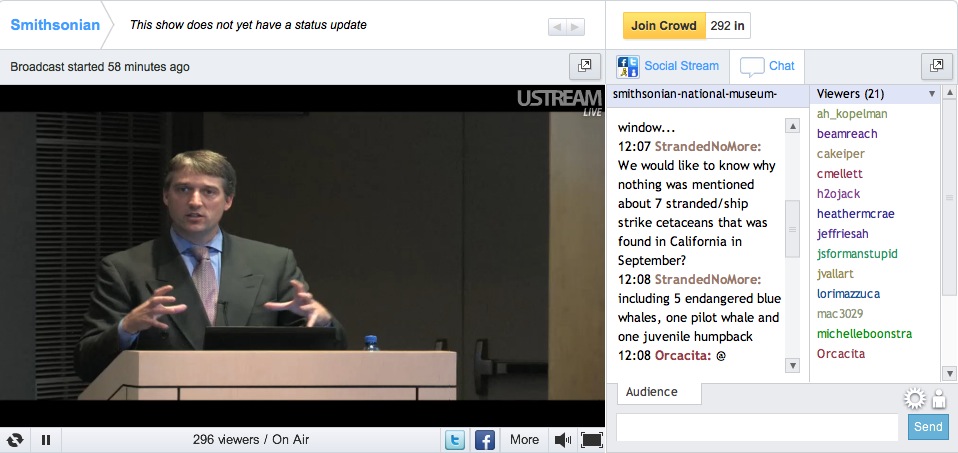Share the broadcast on Facebook

485,440
